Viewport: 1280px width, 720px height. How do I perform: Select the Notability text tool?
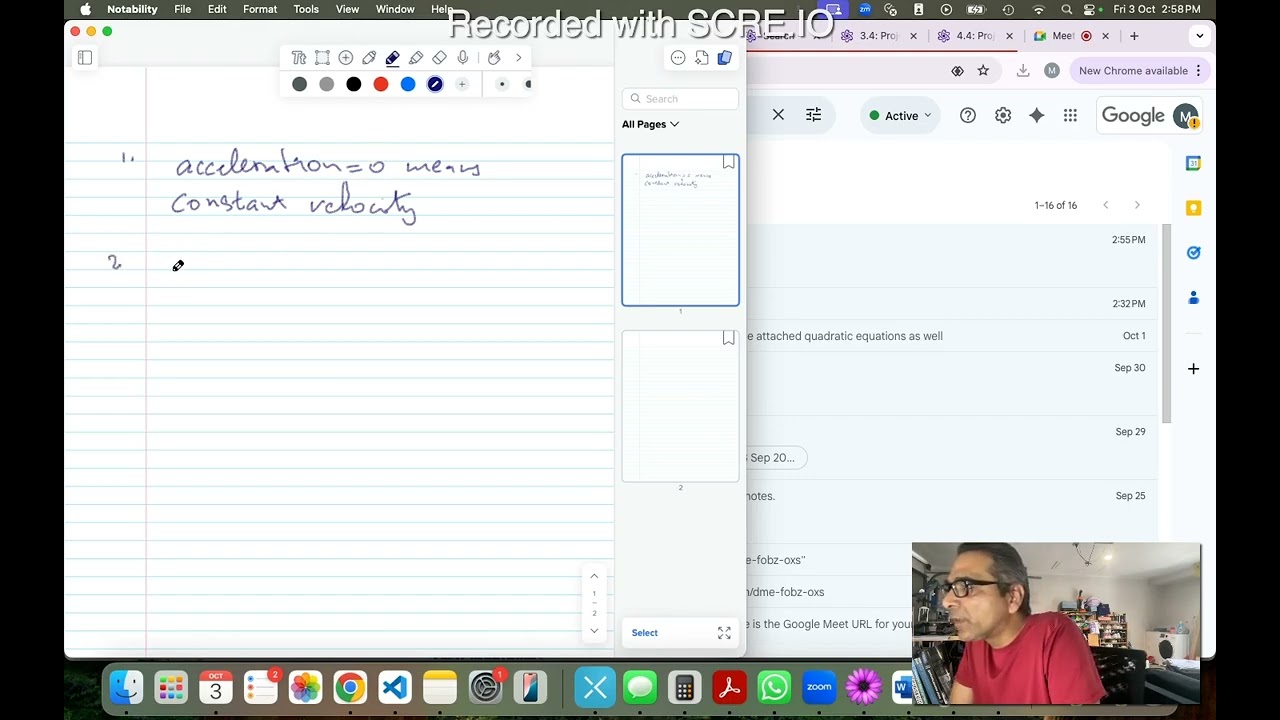(299, 58)
